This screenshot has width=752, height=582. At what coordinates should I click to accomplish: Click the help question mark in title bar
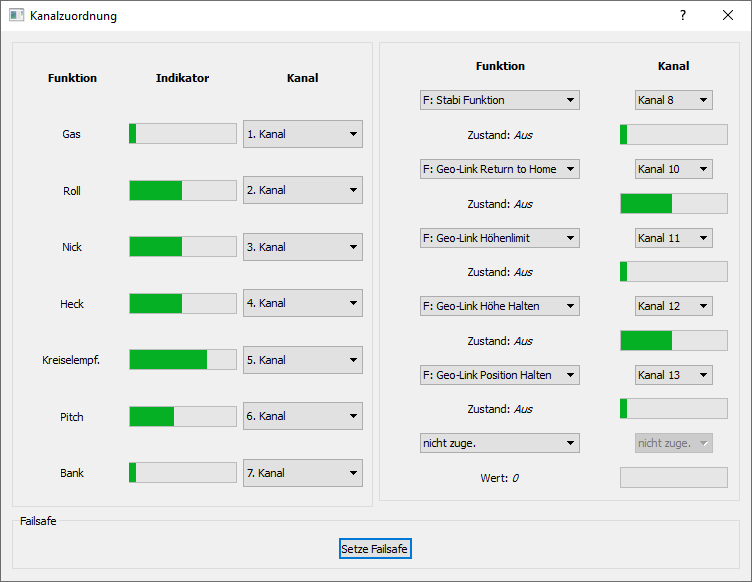(683, 15)
